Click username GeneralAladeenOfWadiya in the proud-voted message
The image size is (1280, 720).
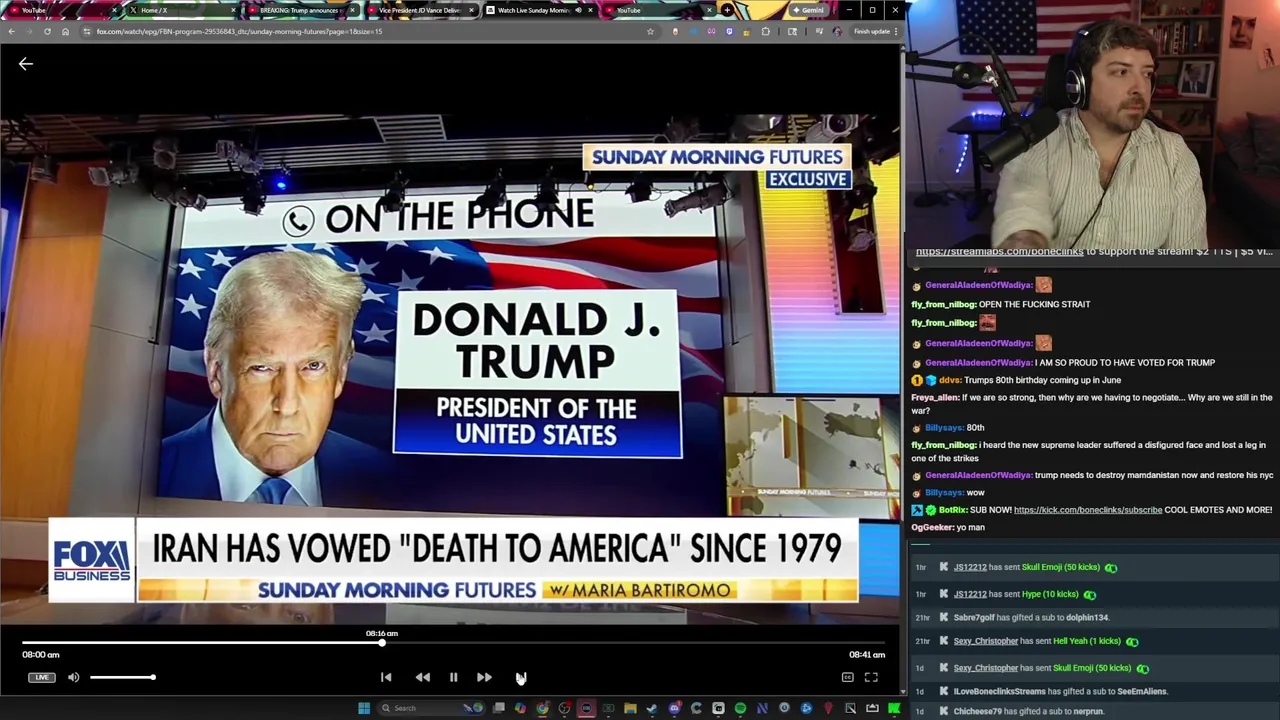[978, 363]
